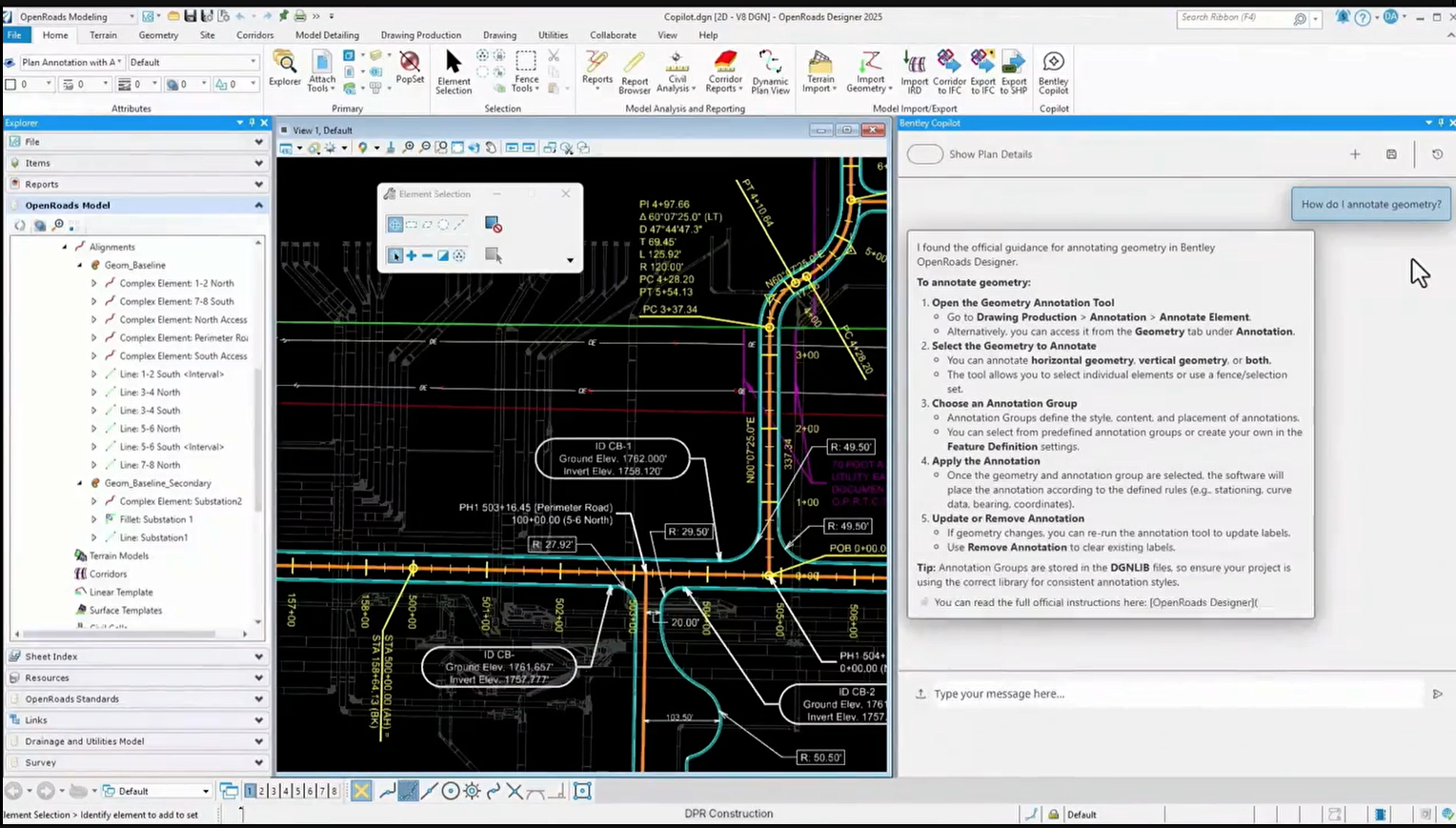Select Circle mode in Element Selection dialog
This screenshot has height=828, width=1456.
[x=443, y=225]
